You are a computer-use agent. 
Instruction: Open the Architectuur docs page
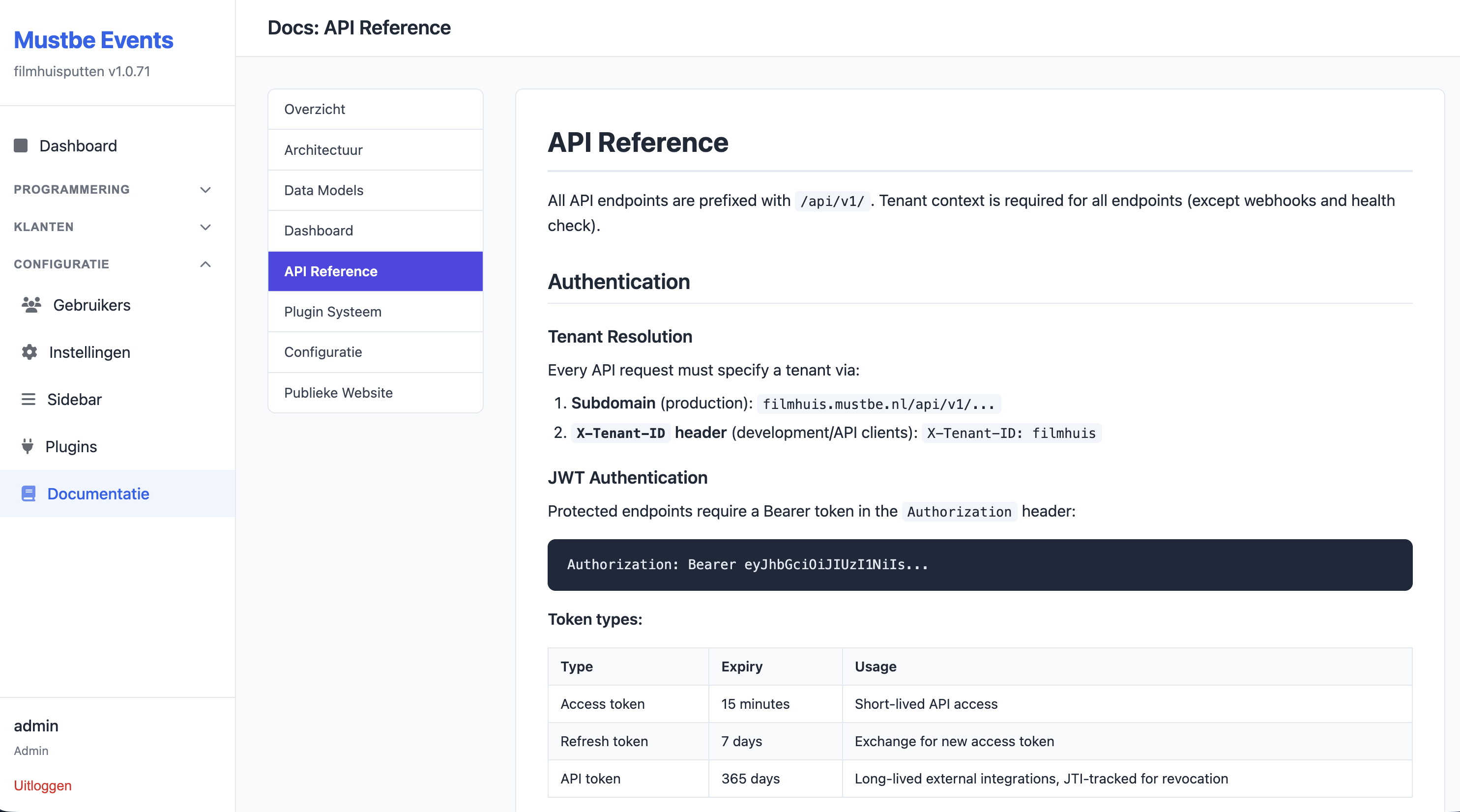[375, 149]
